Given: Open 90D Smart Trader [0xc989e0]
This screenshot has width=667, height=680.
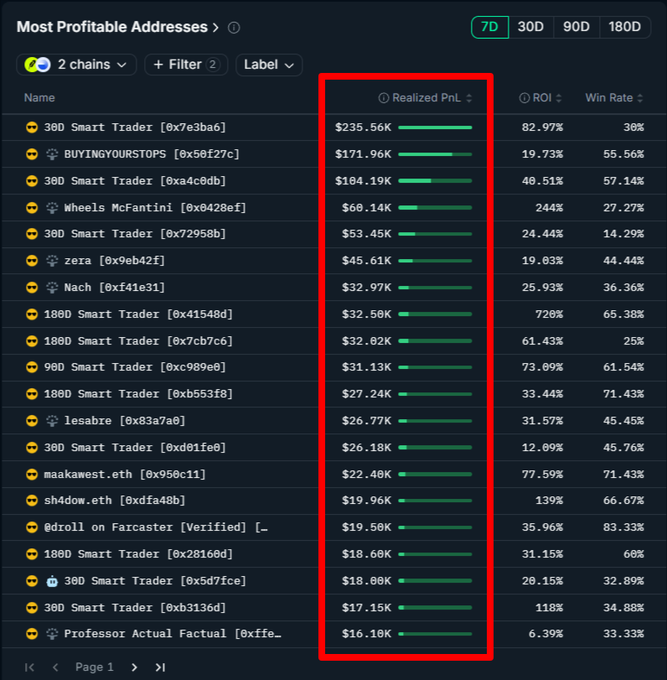Looking at the screenshot, I should pos(135,367).
